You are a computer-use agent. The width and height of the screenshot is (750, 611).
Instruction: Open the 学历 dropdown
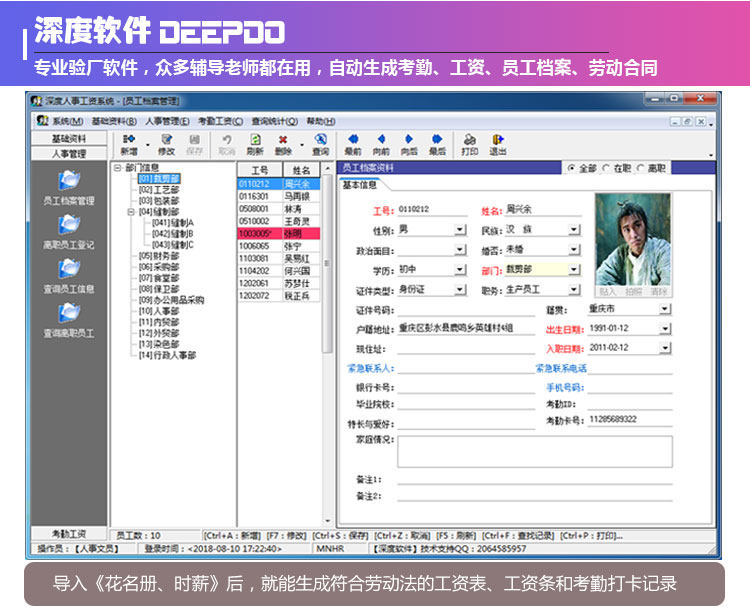(460, 270)
